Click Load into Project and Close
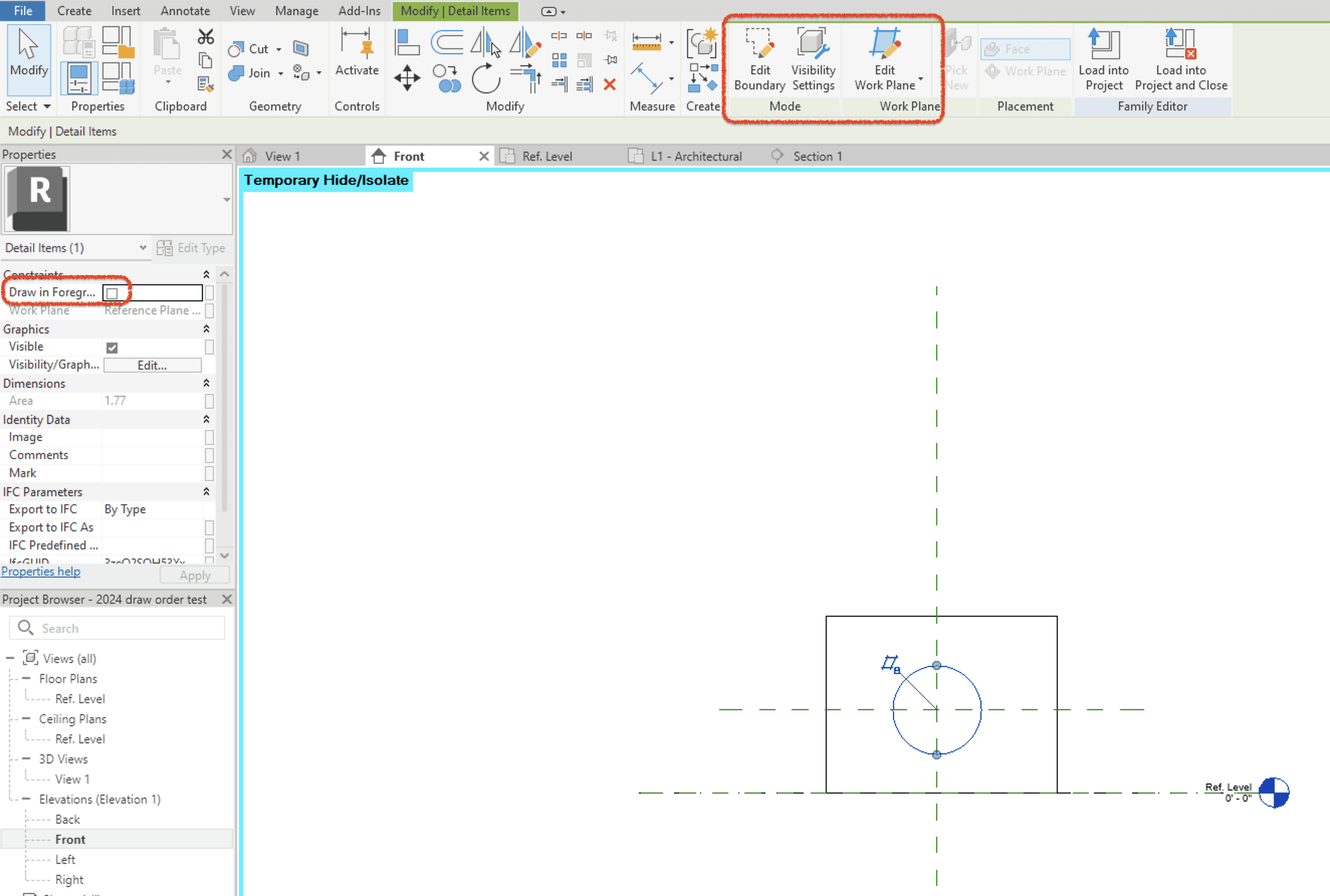 1180,57
